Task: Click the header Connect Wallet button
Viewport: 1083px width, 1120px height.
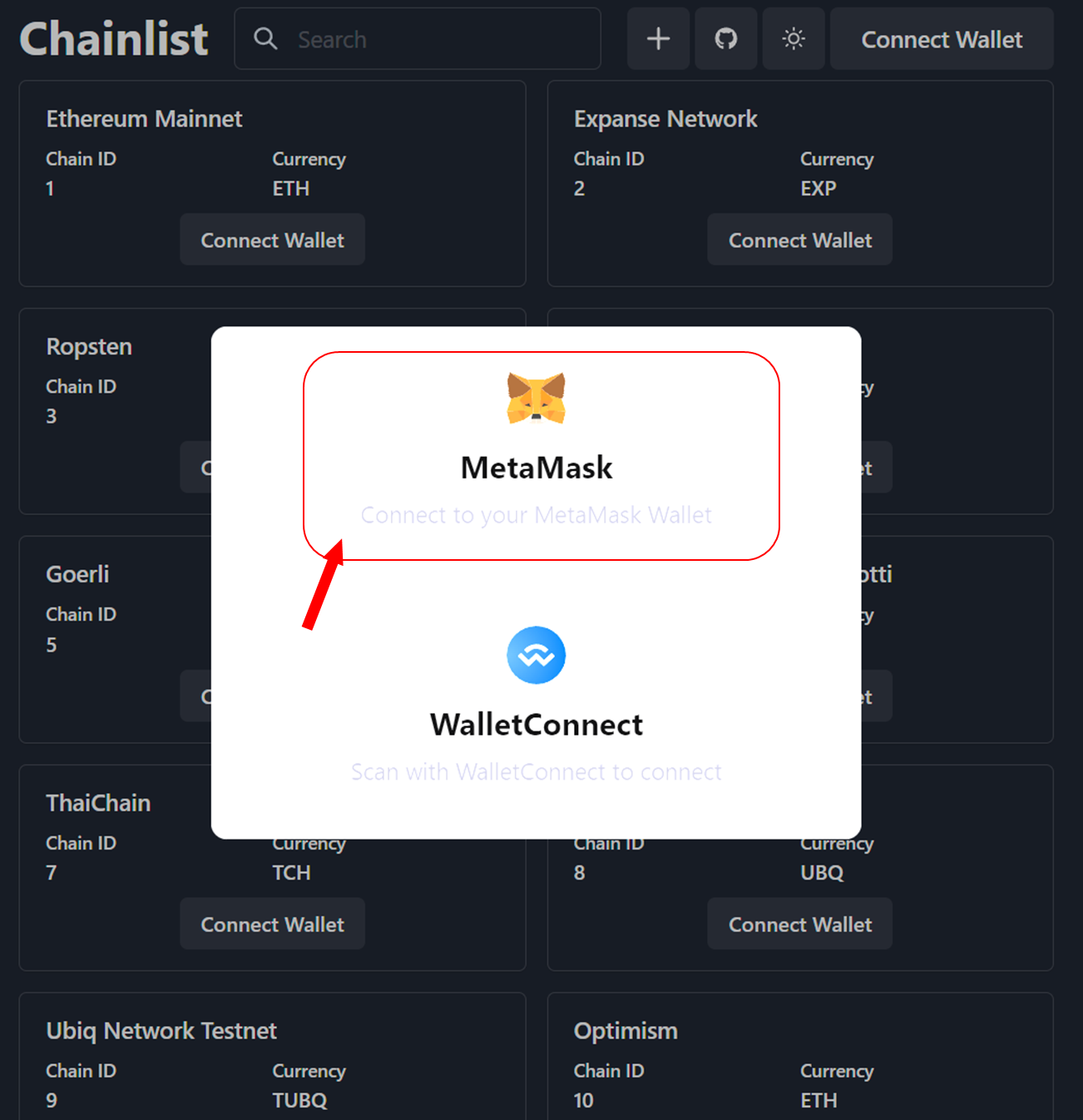Action: (942, 39)
